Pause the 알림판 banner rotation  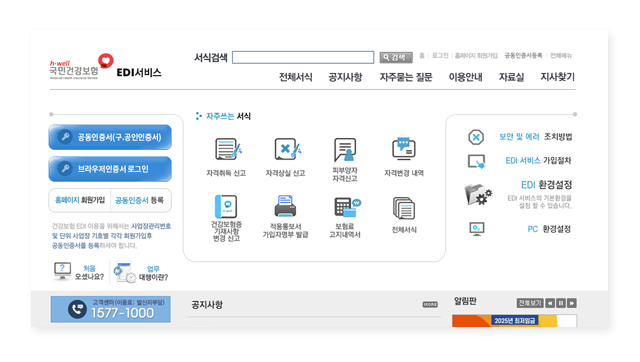tap(561, 303)
